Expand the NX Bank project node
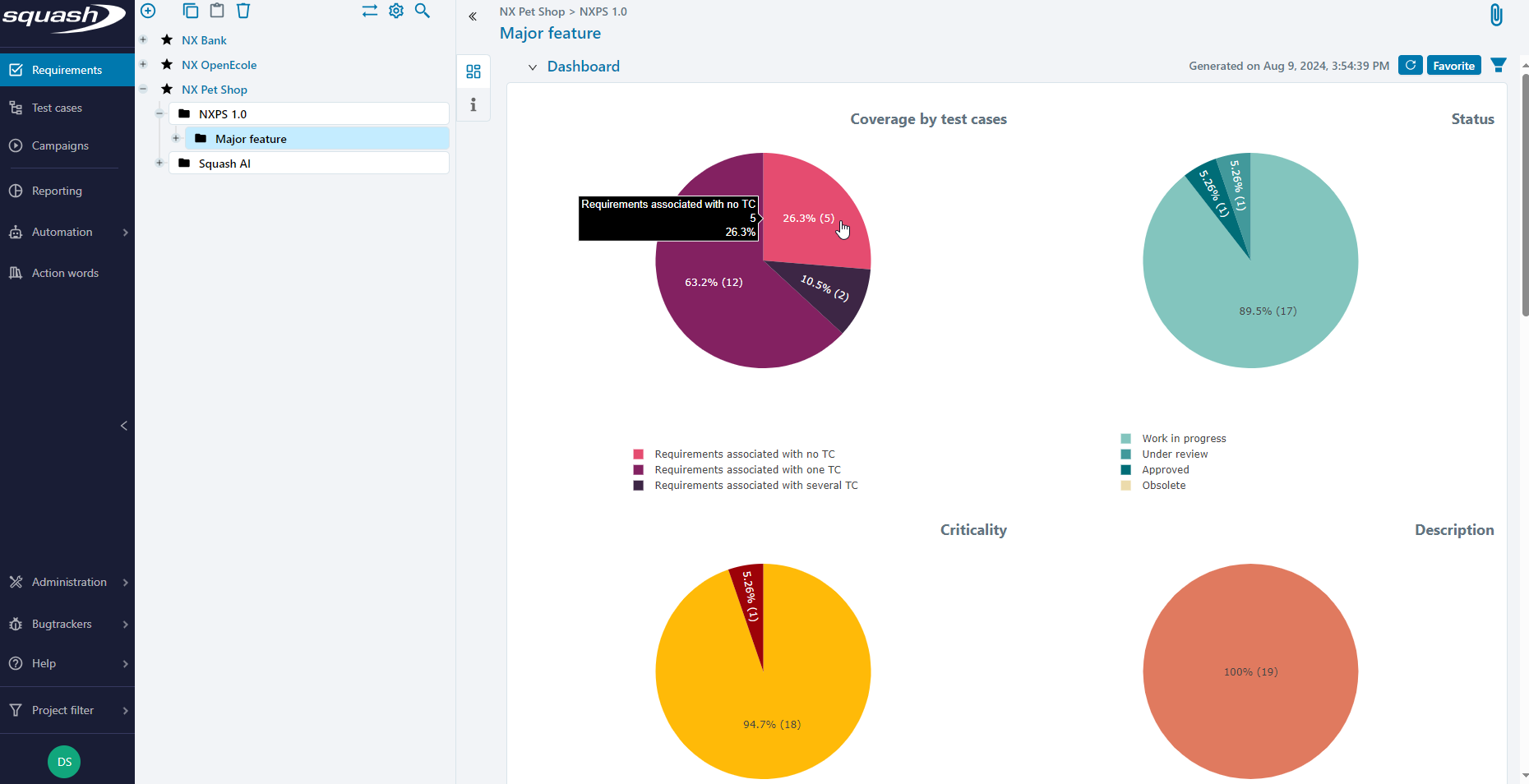Image resolution: width=1529 pixels, height=784 pixels. pyautogui.click(x=143, y=39)
